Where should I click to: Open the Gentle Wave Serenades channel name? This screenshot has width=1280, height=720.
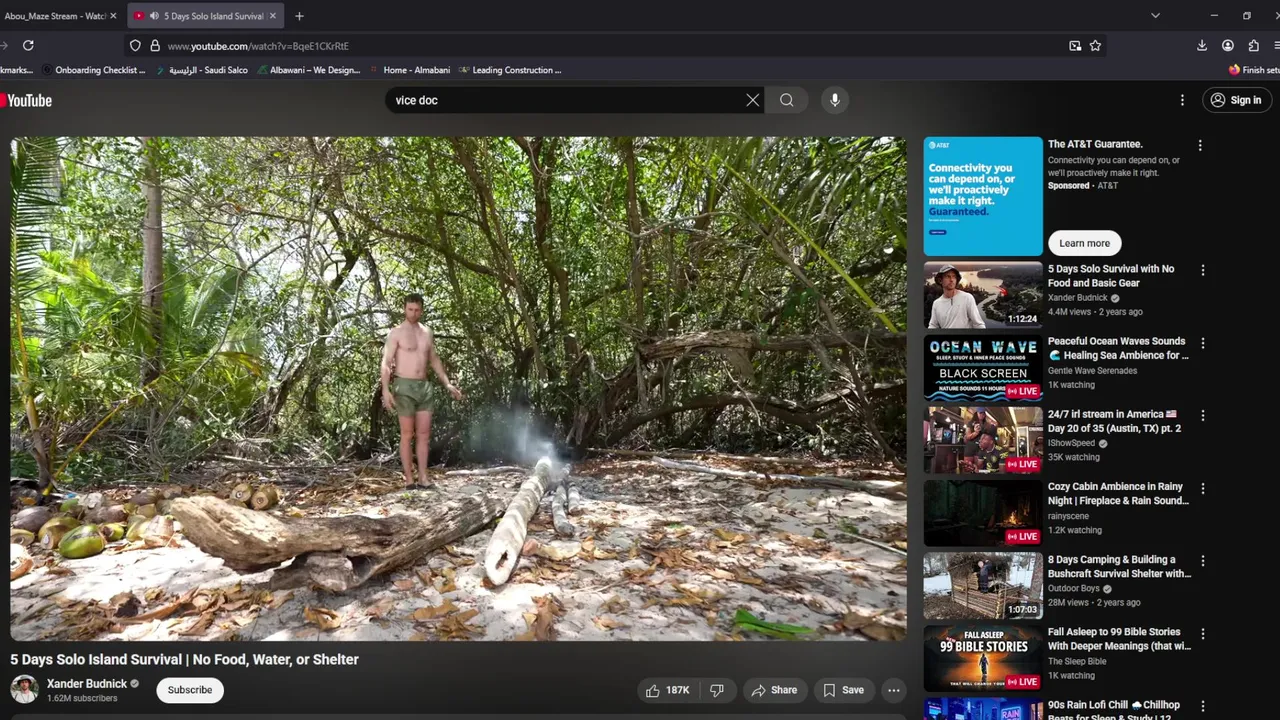coord(1092,370)
